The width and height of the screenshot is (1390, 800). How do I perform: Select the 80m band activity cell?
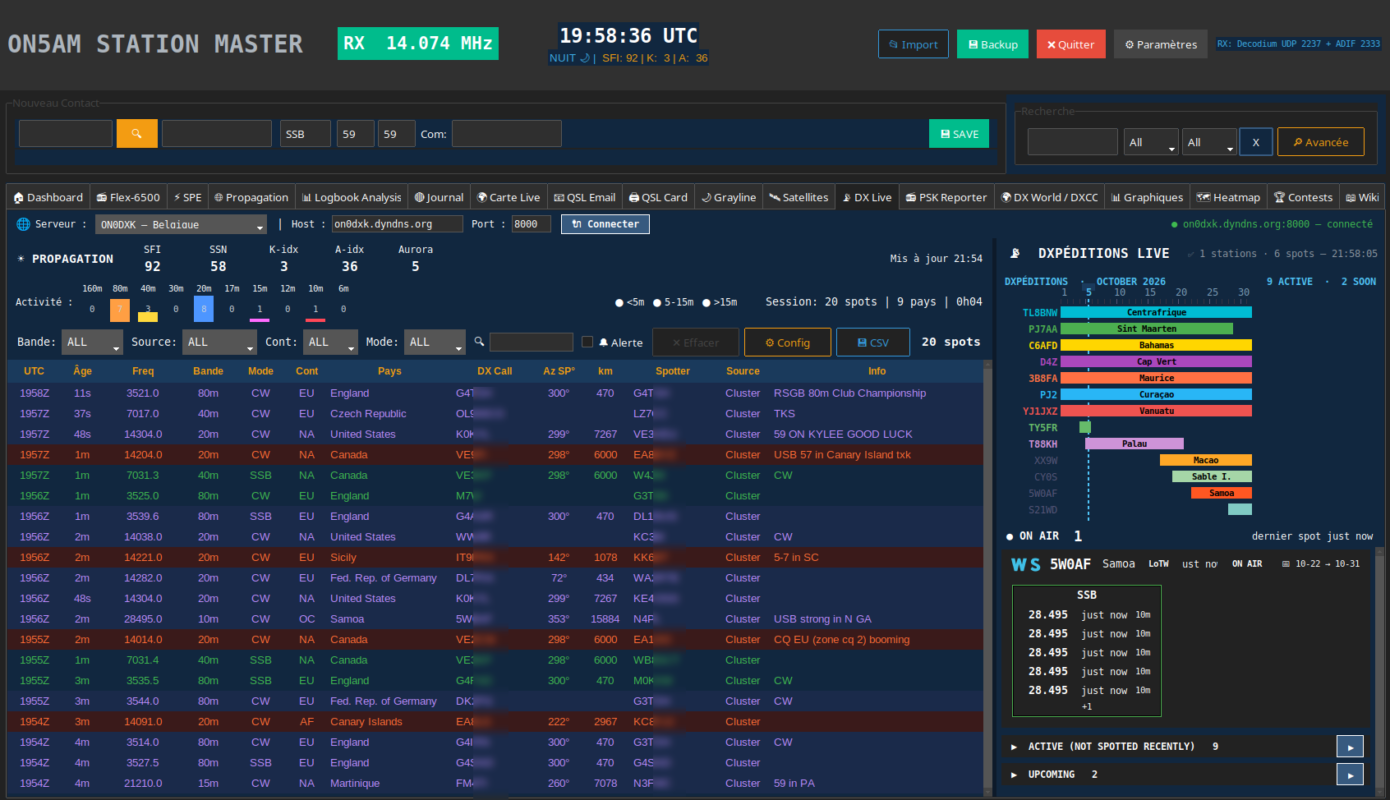120,309
